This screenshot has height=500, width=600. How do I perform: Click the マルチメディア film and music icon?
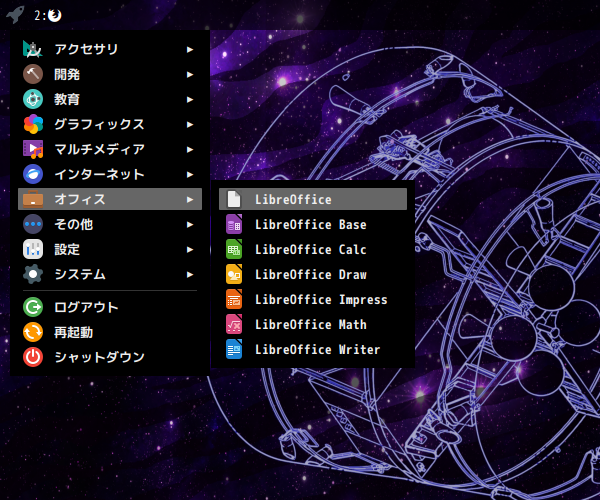[33, 149]
